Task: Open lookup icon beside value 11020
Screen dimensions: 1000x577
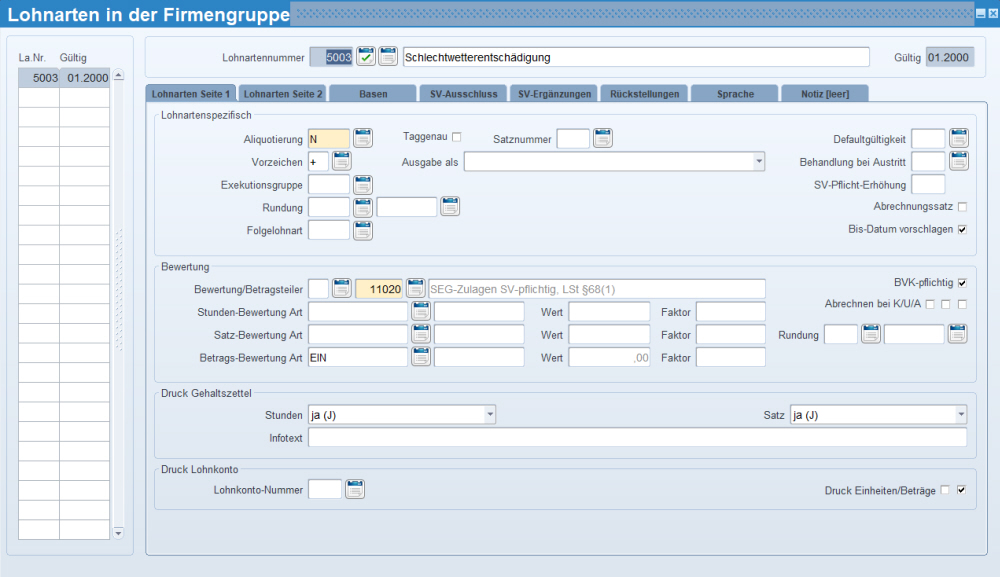Action: pyautogui.click(x=416, y=288)
